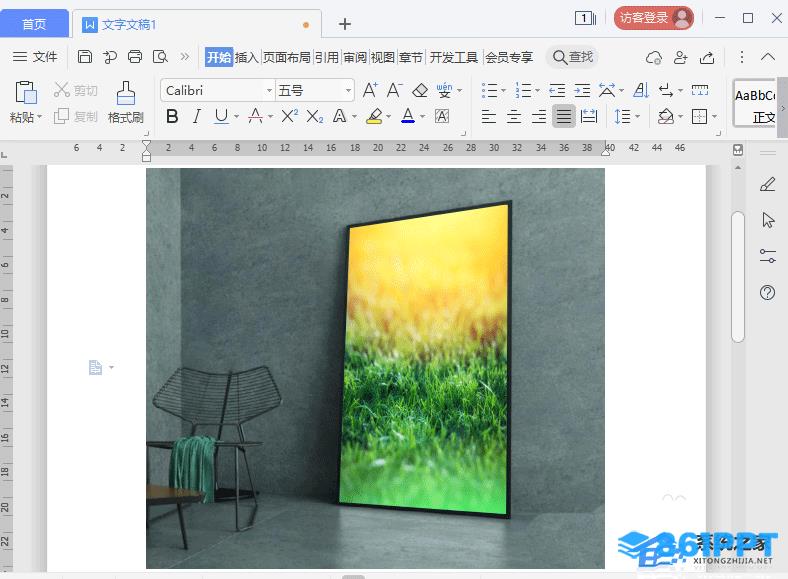Image resolution: width=788 pixels, height=579 pixels.
Task: Select the cursor tool in right sidebar
Action: [768, 220]
